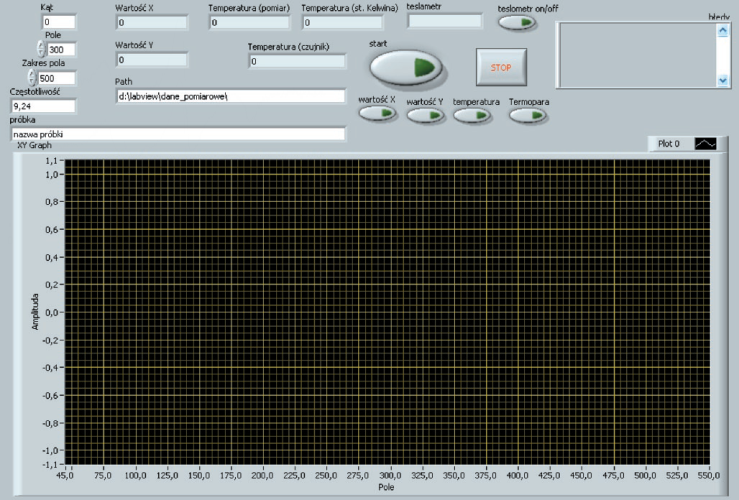
Task: Click the Temperatura (st. Kelwina) indicator
Action: click(x=342, y=22)
